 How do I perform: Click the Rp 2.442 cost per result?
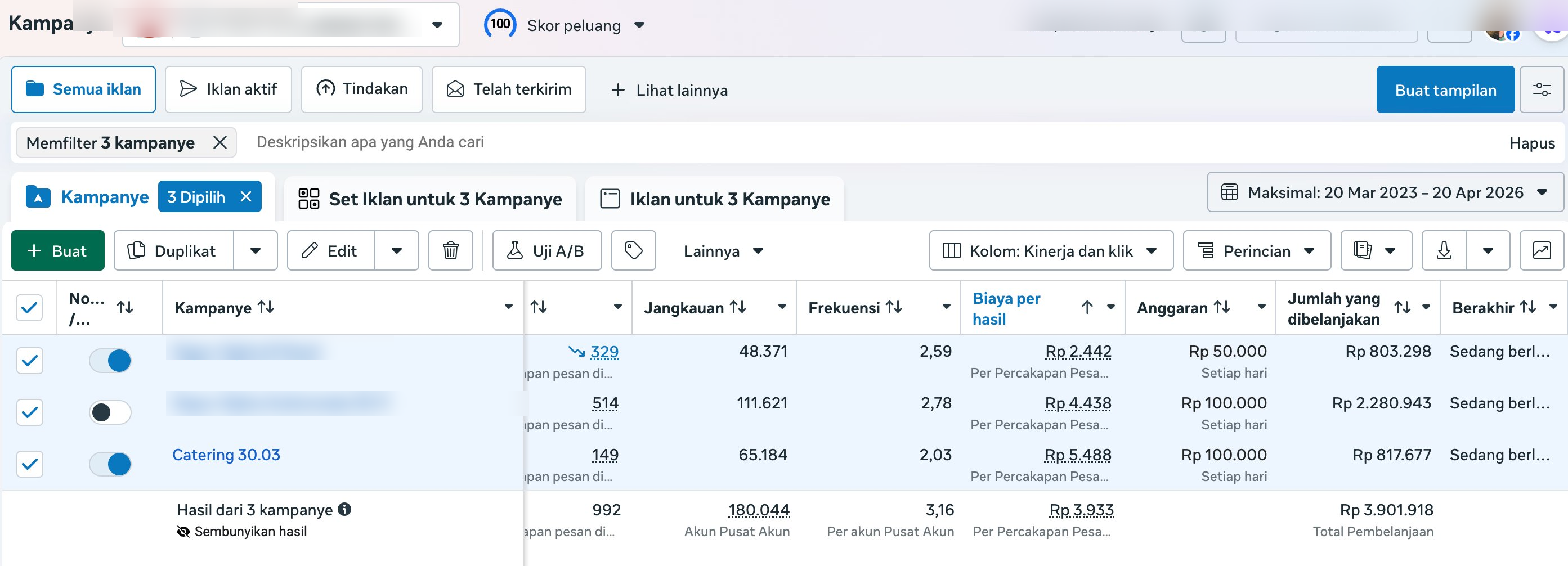(1078, 352)
